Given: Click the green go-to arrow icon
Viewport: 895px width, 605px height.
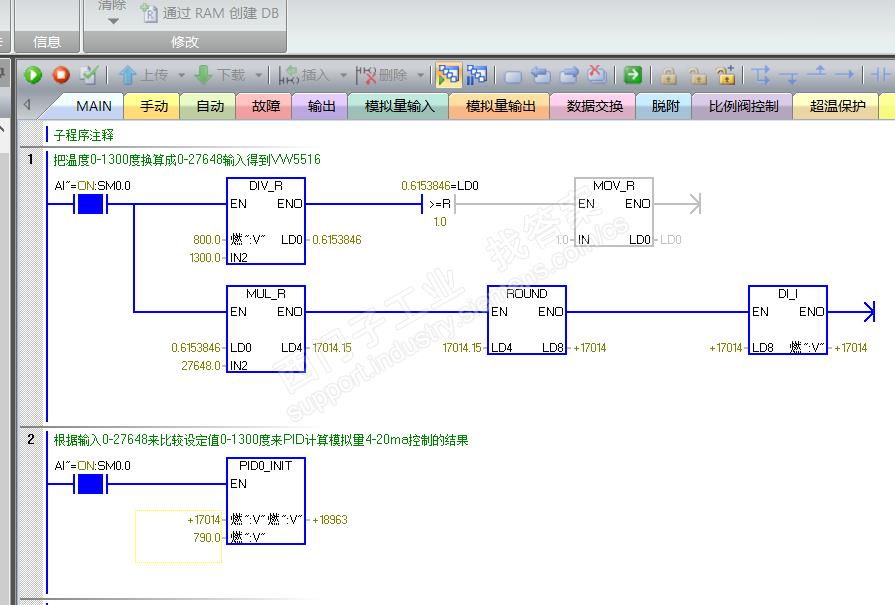Looking at the screenshot, I should click(x=632, y=75).
